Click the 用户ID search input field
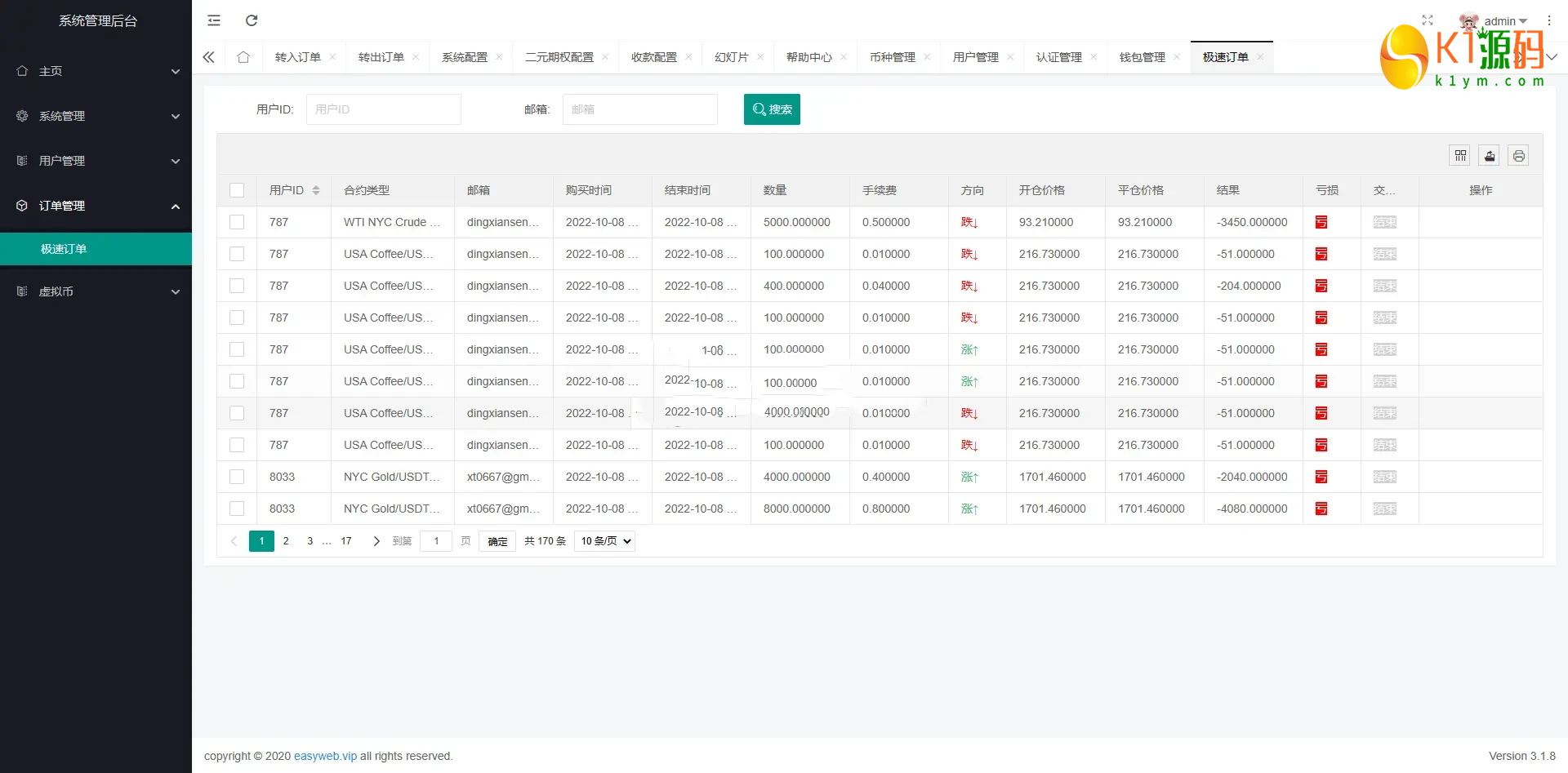Image resolution: width=1568 pixels, height=773 pixels. pyautogui.click(x=383, y=109)
